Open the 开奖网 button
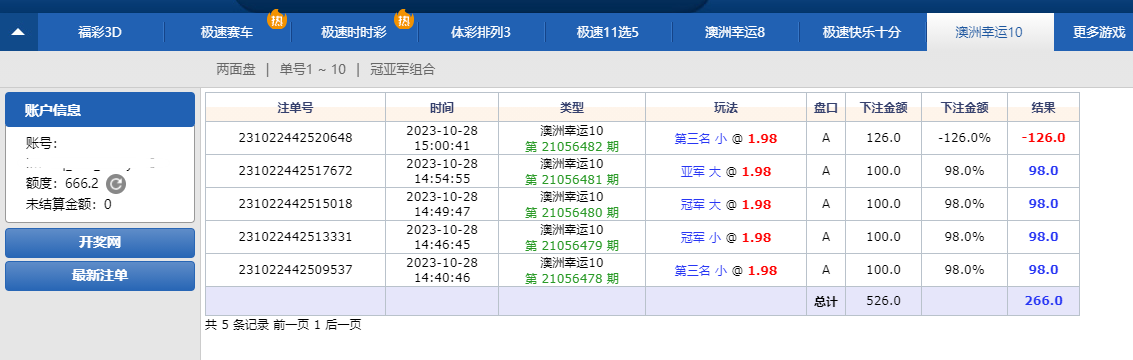Image resolution: width=1133 pixels, height=360 pixels. tap(100, 243)
